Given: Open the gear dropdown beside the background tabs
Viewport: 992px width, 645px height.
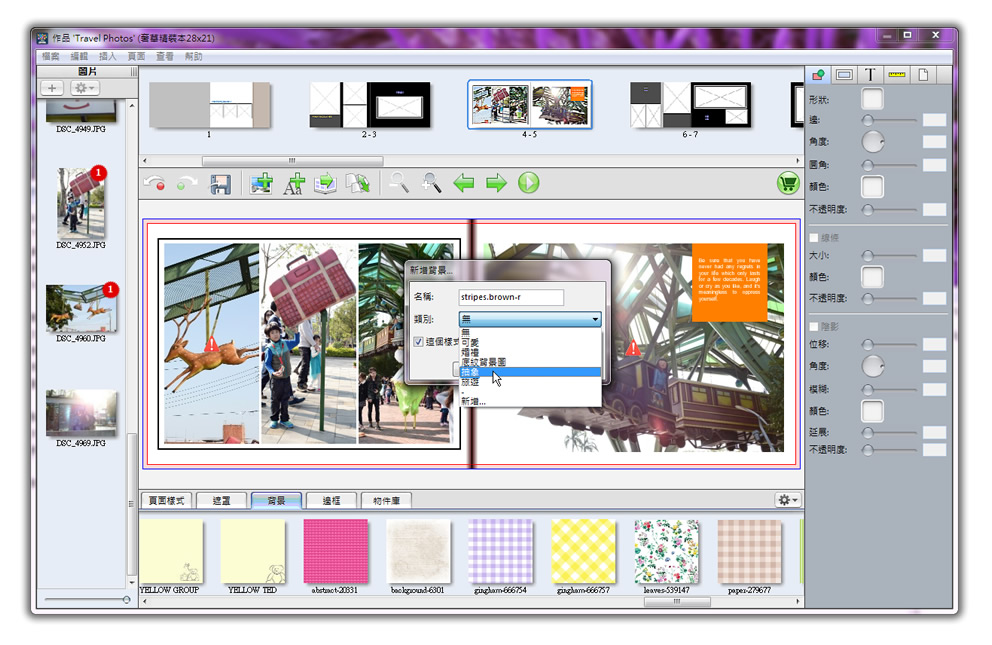Looking at the screenshot, I should pyautogui.click(x=787, y=500).
